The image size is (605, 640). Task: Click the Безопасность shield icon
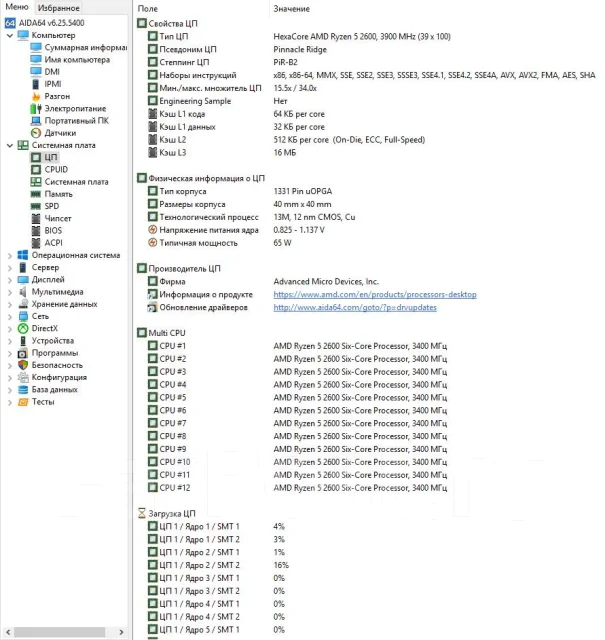coord(23,365)
